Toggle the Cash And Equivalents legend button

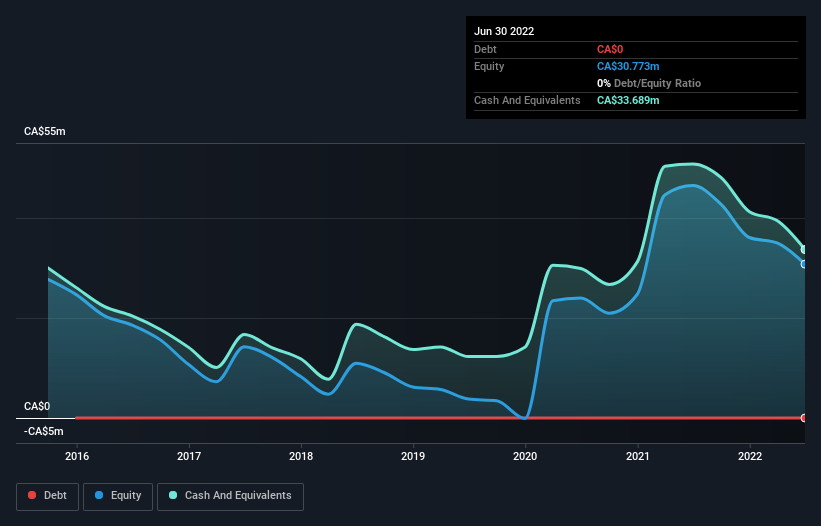pos(230,496)
